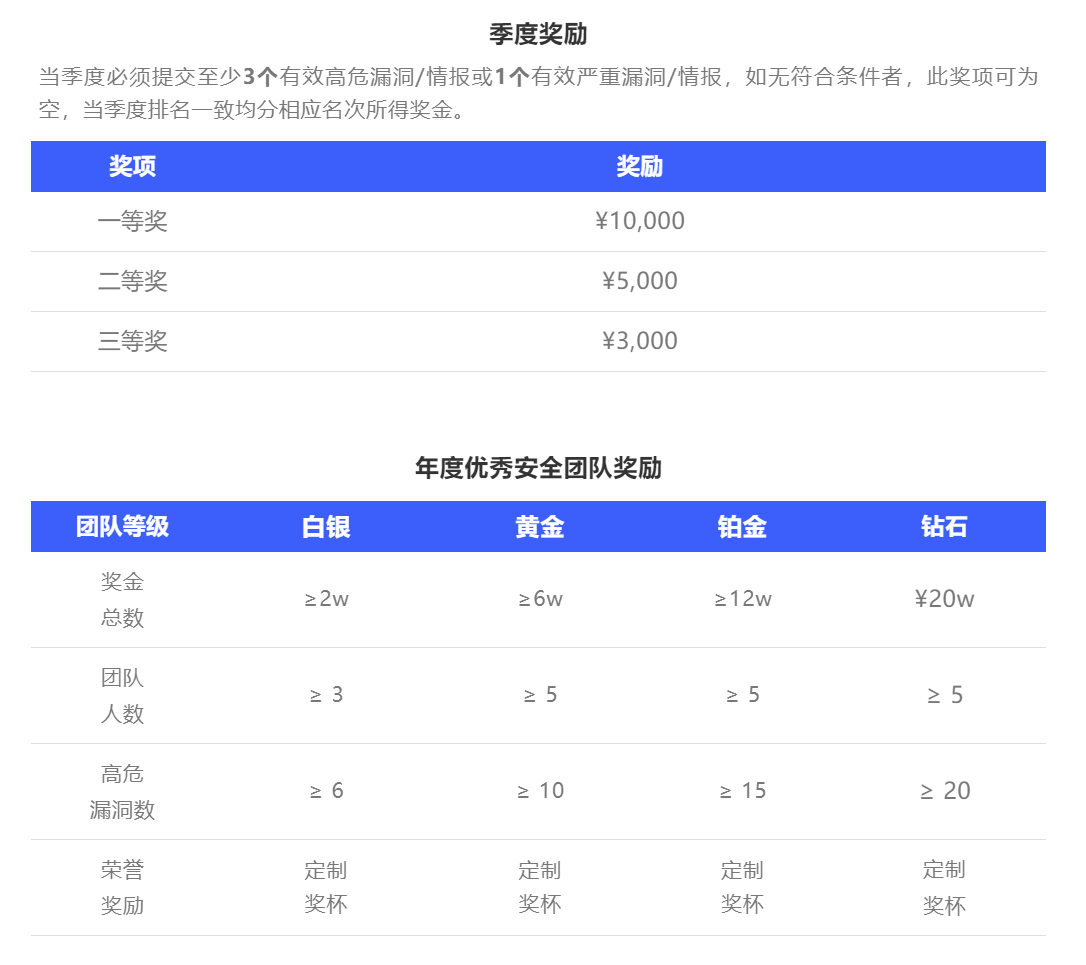Click the 奖项 column header
Viewport: 1086px width, 965px height.
(x=132, y=166)
